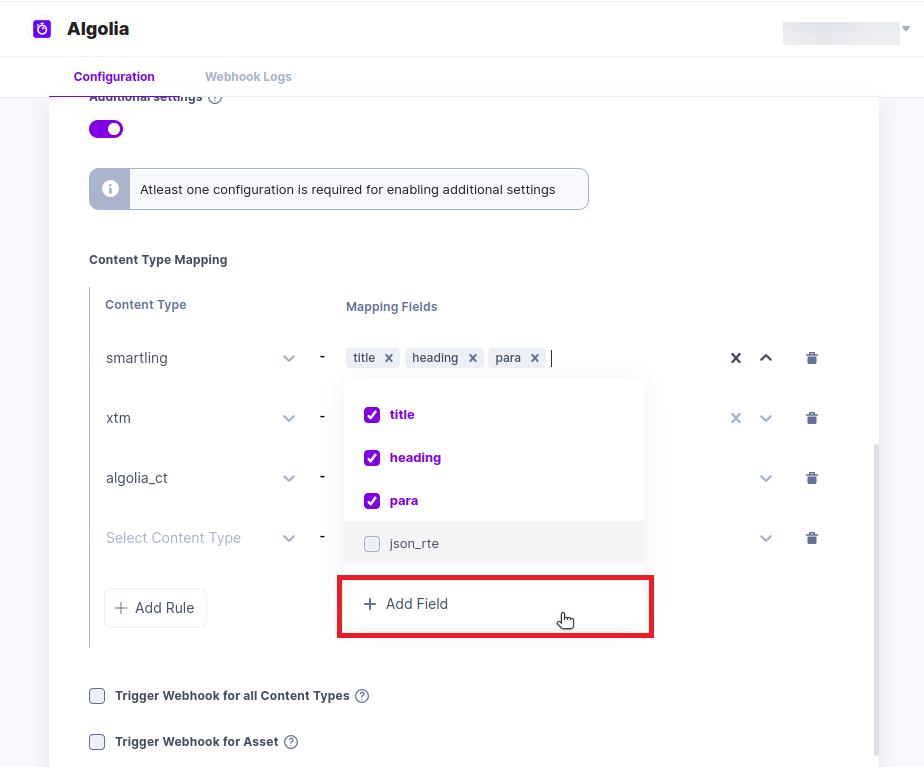The height and width of the screenshot is (767, 924).
Task: Open the Configuration tab
Action: pos(114,77)
